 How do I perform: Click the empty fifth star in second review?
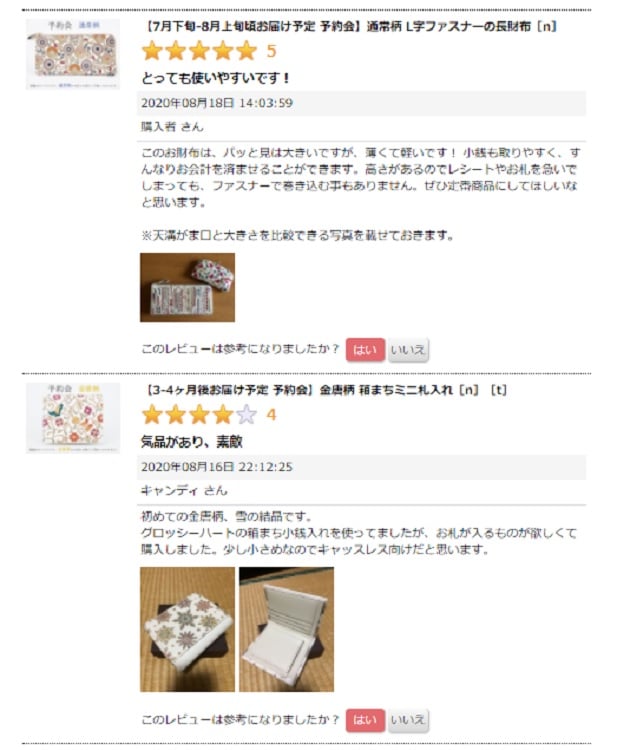tap(247, 415)
